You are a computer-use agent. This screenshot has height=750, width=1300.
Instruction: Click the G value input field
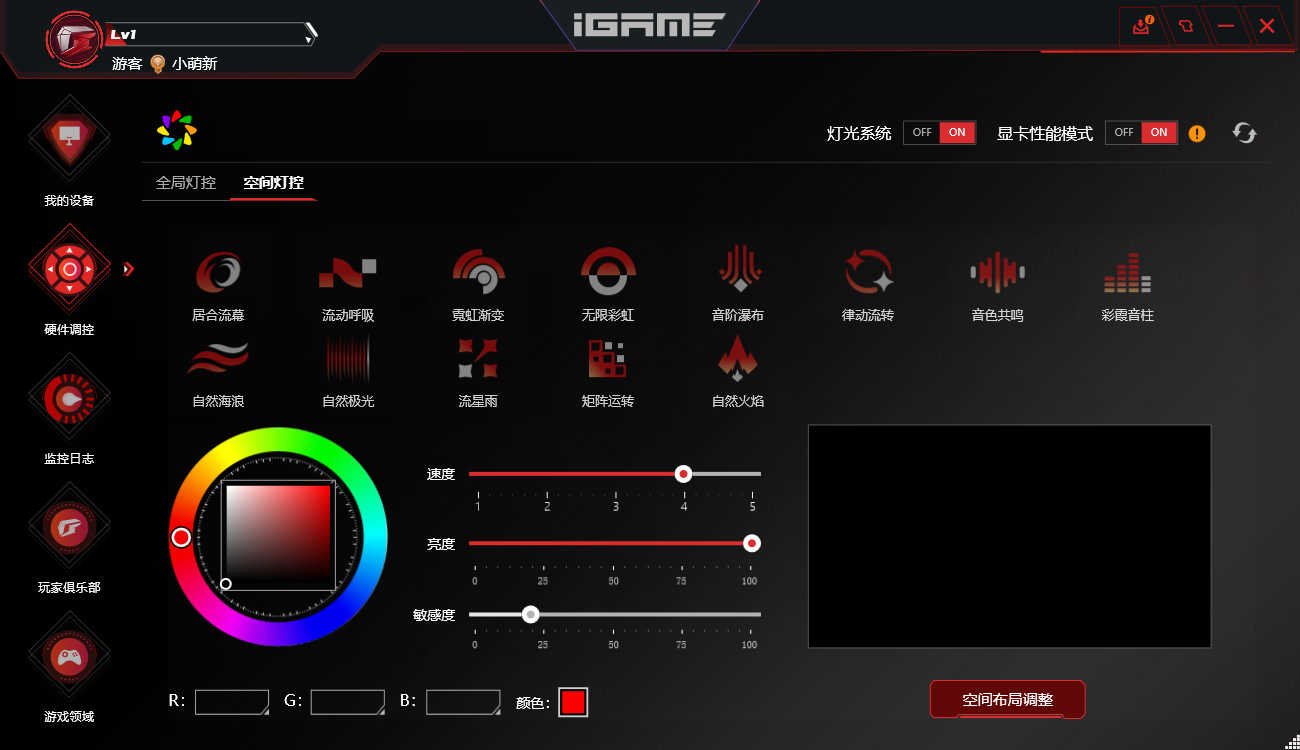click(348, 702)
